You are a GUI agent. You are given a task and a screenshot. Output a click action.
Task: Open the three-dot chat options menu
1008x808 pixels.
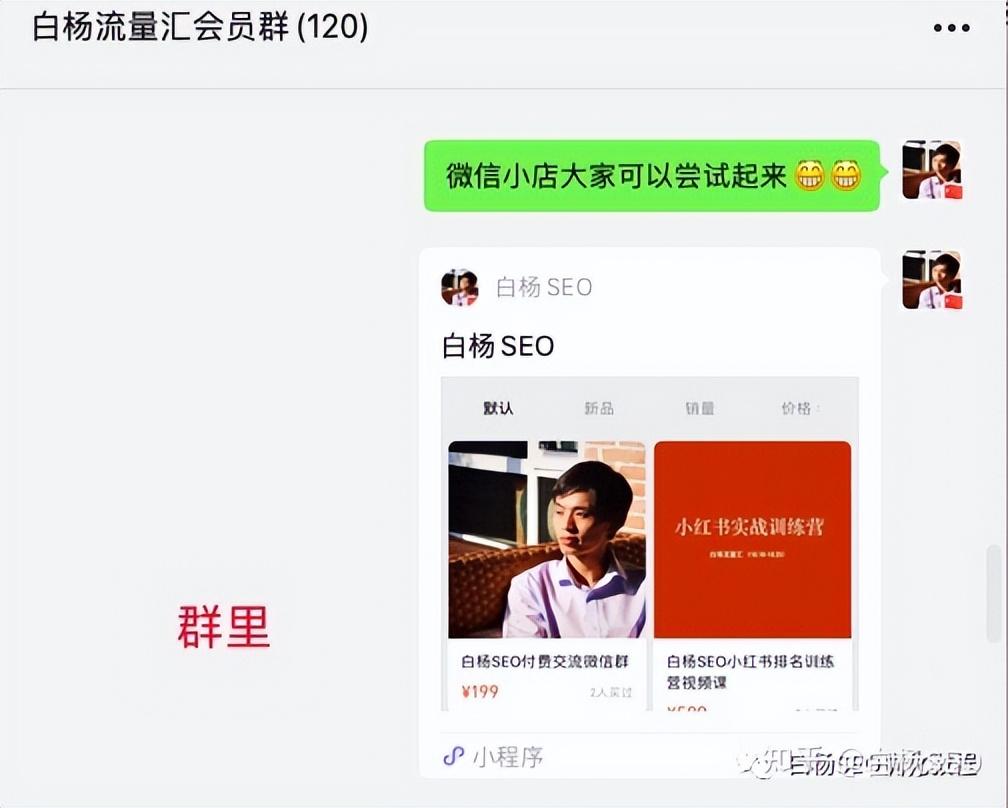click(x=951, y=28)
